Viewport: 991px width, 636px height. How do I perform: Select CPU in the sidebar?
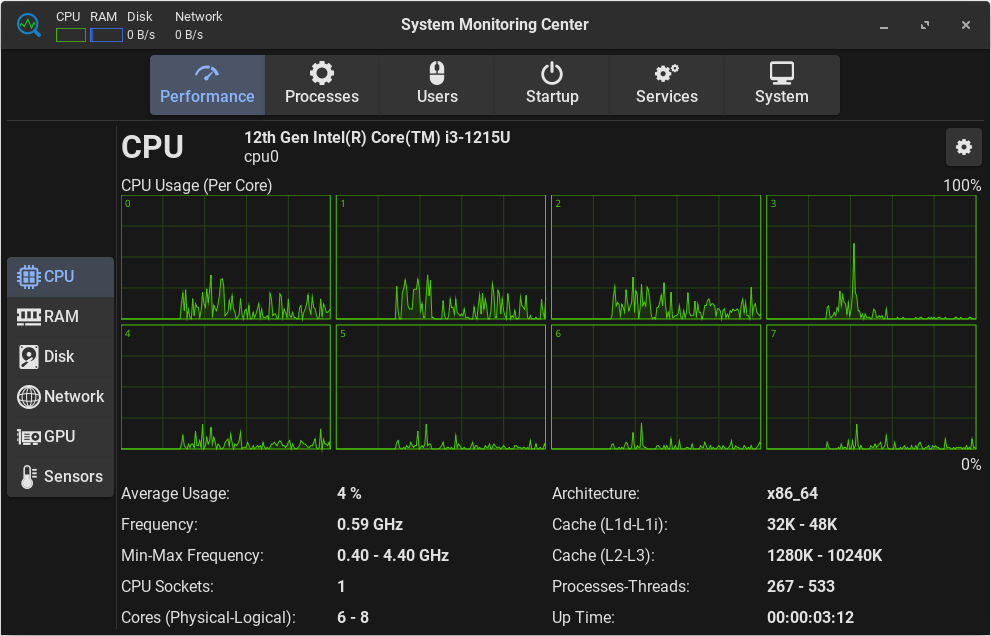click(x=60, y=276)
